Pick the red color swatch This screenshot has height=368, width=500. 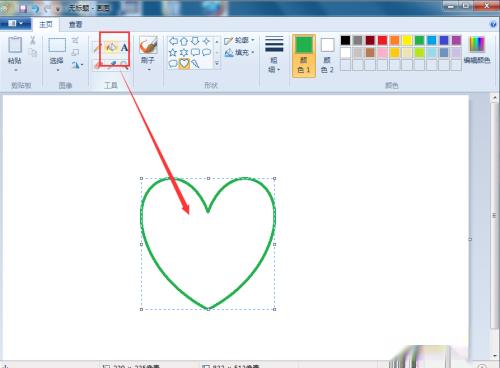coord(382,40)
